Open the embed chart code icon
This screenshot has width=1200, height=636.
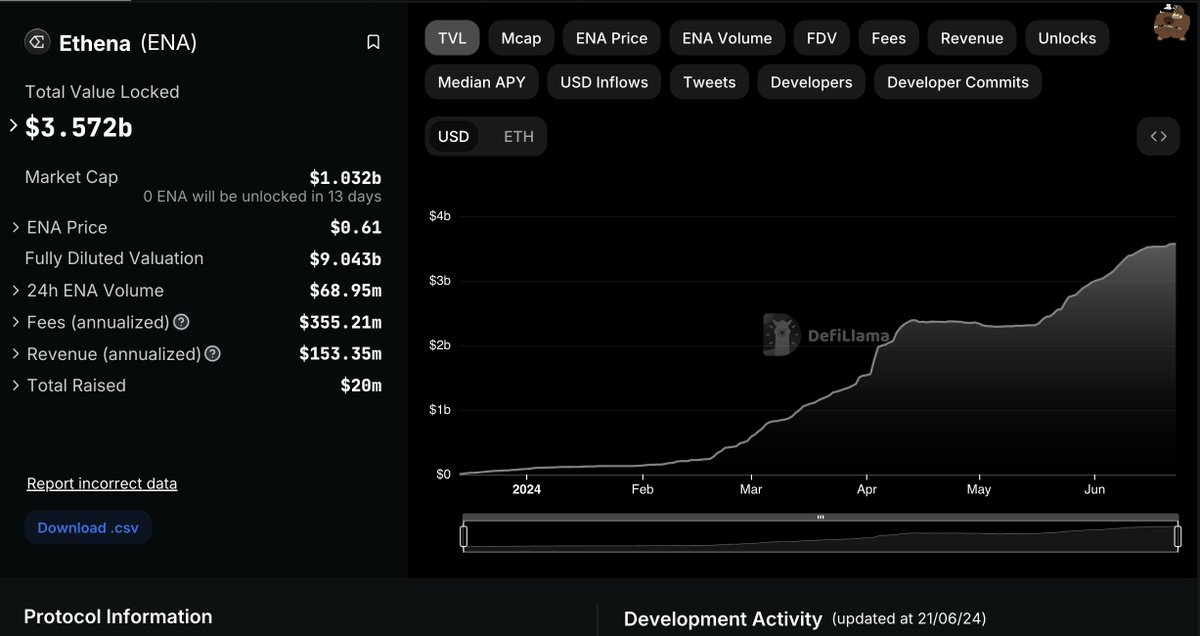click(x=1158, y=136)
